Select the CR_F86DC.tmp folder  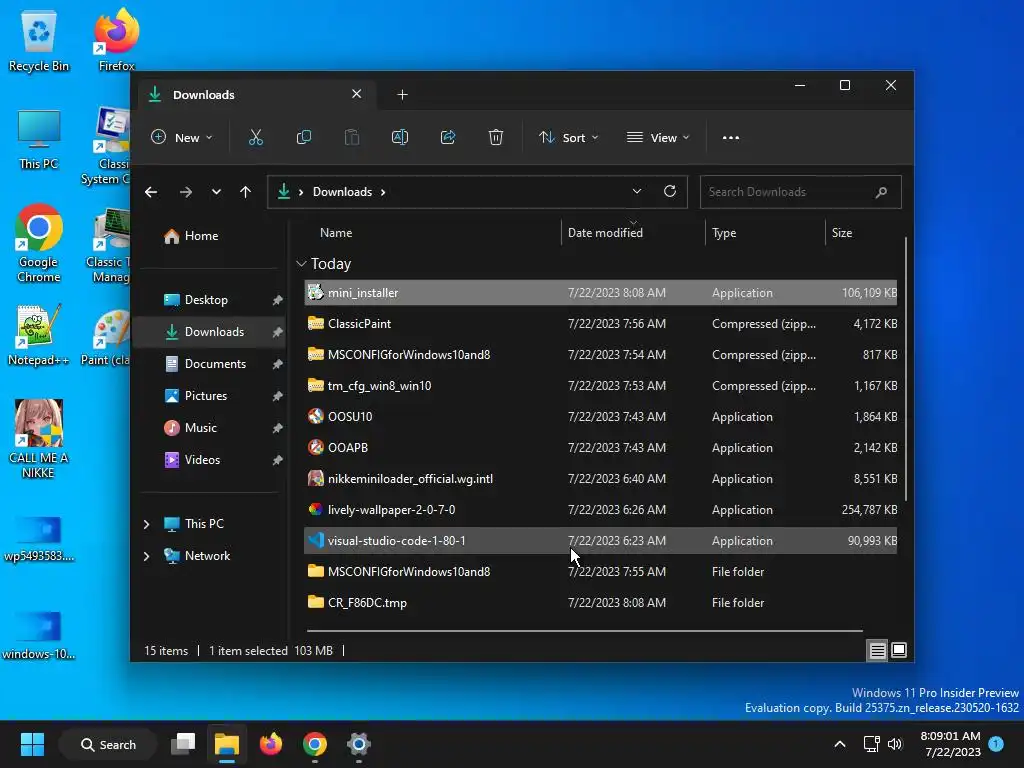(x=600, y=603)
